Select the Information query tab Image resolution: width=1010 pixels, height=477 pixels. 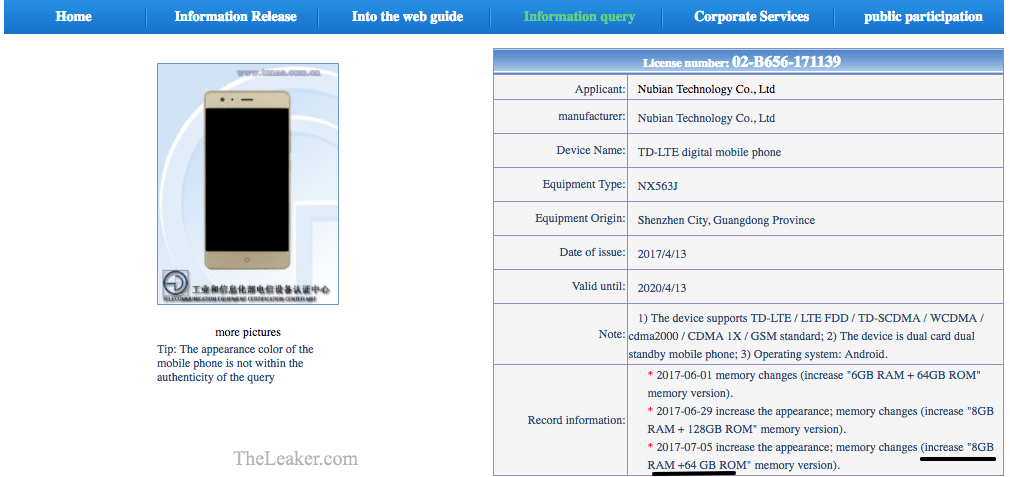coord(578,17)
